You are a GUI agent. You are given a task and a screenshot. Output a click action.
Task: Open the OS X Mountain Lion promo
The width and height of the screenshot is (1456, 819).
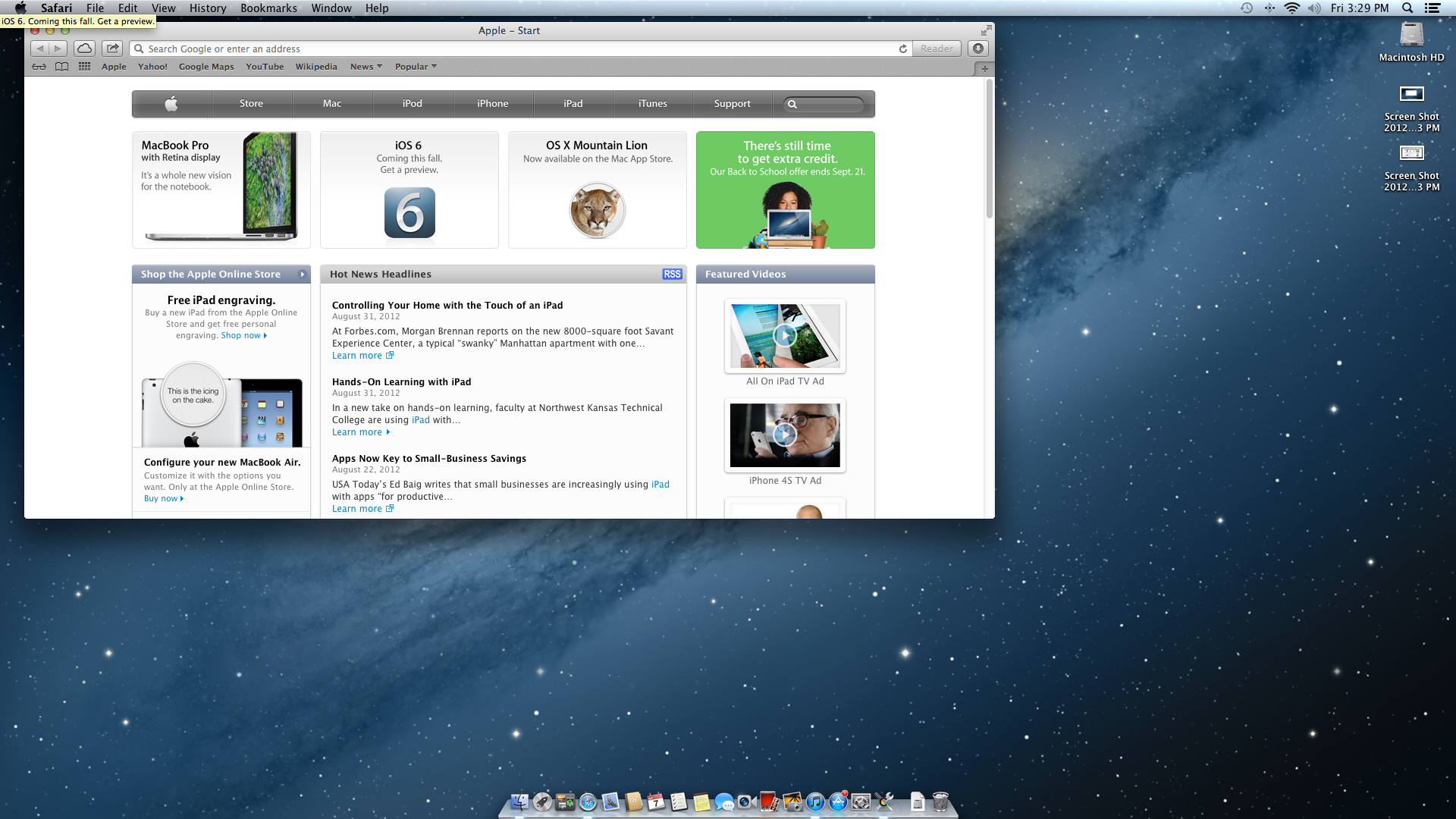[598, 190]
